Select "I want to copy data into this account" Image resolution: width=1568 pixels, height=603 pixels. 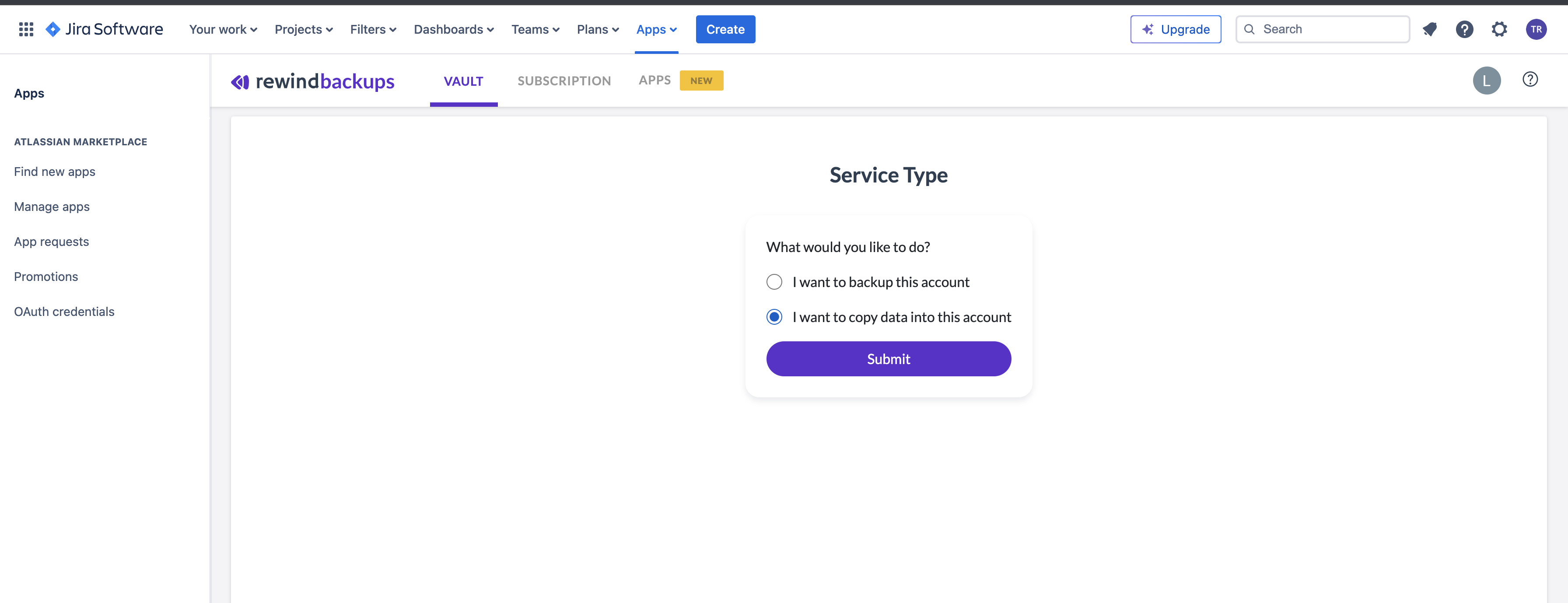[x=773, y=317]
